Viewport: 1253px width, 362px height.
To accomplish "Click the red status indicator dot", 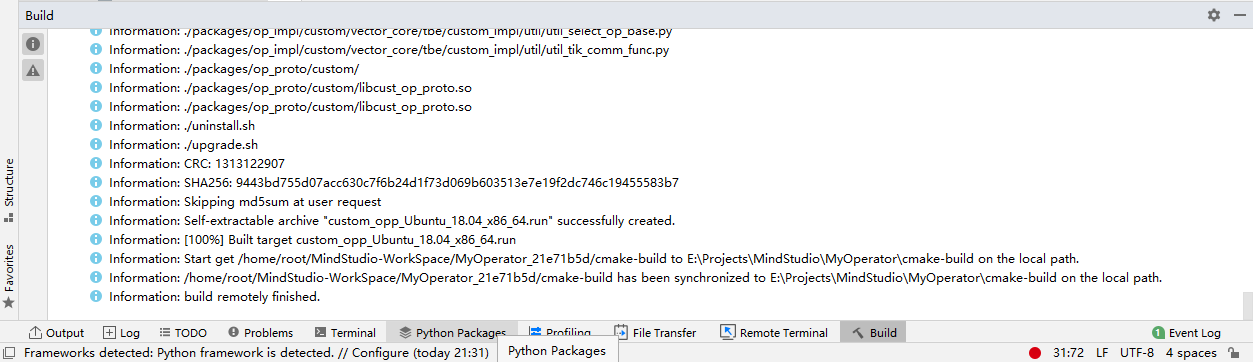I will point(1035,353).
